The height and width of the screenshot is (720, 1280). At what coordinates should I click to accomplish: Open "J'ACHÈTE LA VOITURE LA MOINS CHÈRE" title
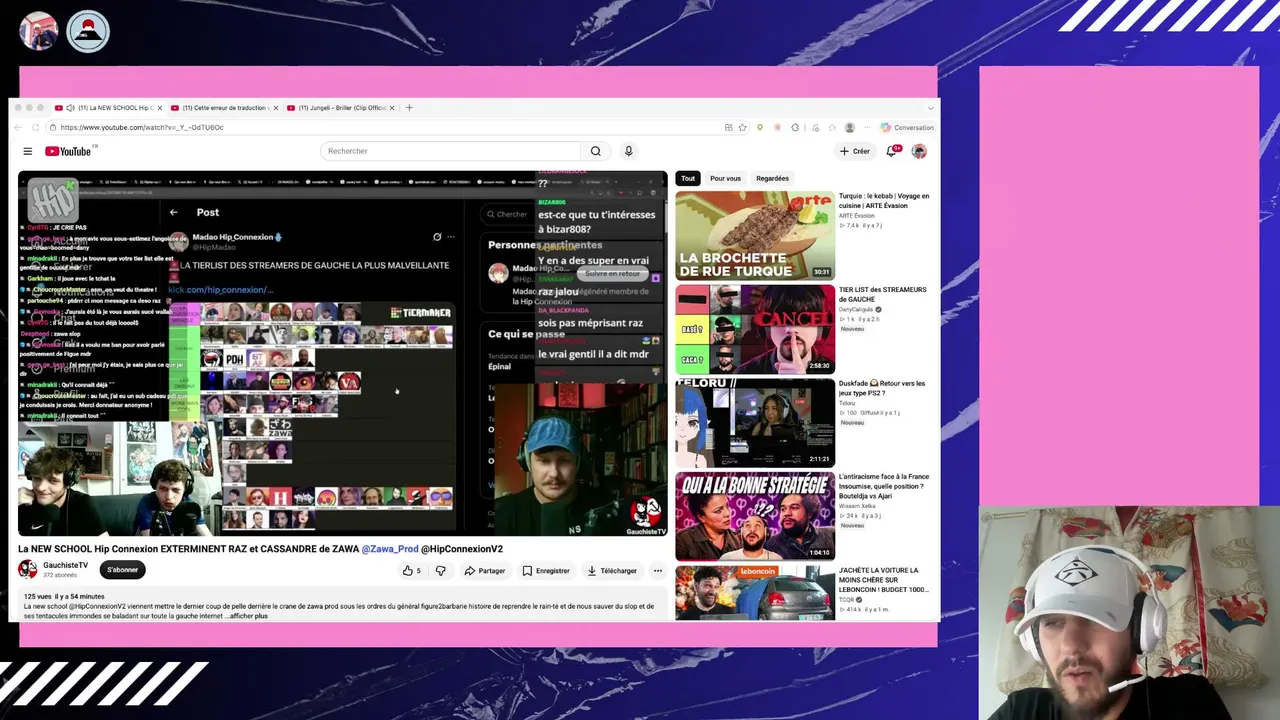tap(884, 580)
